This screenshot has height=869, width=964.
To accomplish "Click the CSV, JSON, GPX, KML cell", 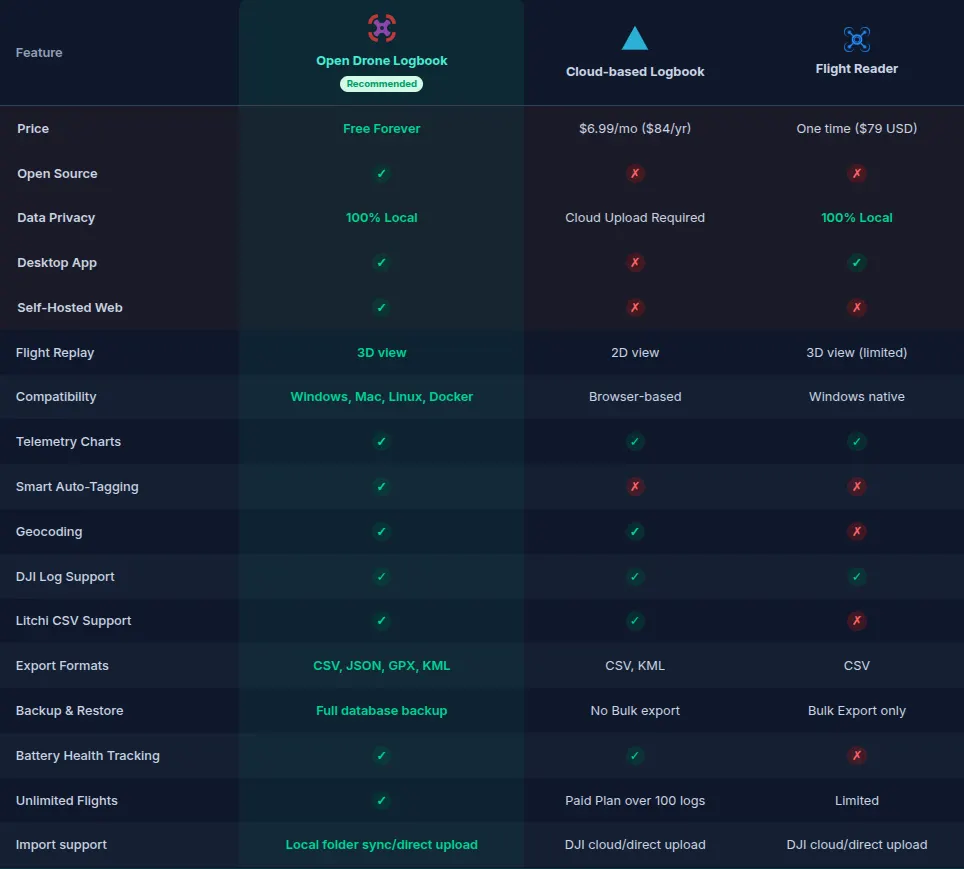I will (381, 665).
